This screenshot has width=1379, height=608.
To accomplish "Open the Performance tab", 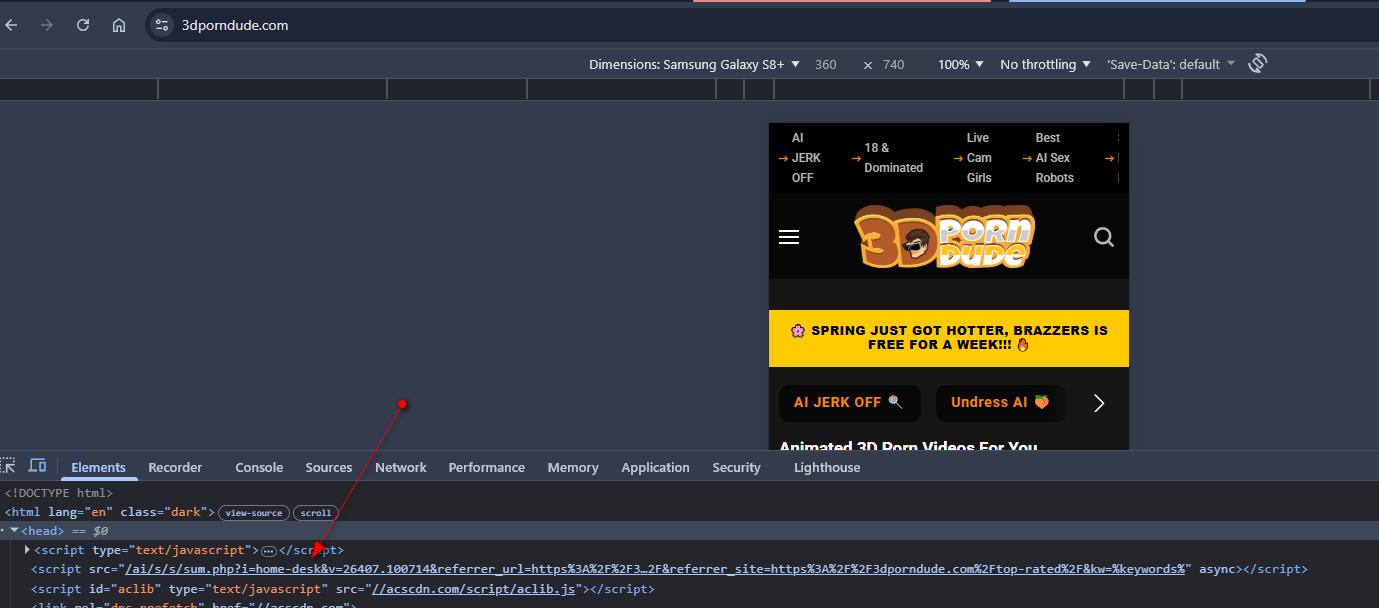I will tap(486, 467).
